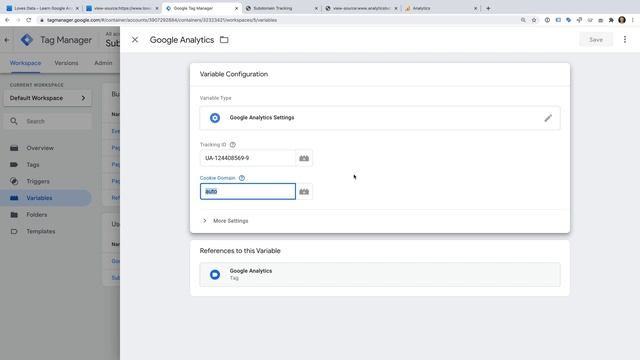Click Tags sidebar icon
Screen dimensions: 640x360
[14, 165]
